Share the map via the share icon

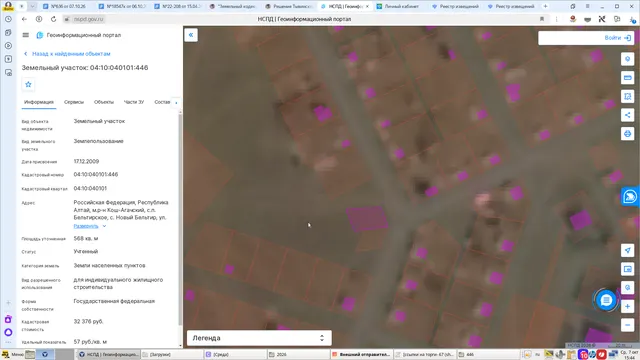(x=627, y=115)
